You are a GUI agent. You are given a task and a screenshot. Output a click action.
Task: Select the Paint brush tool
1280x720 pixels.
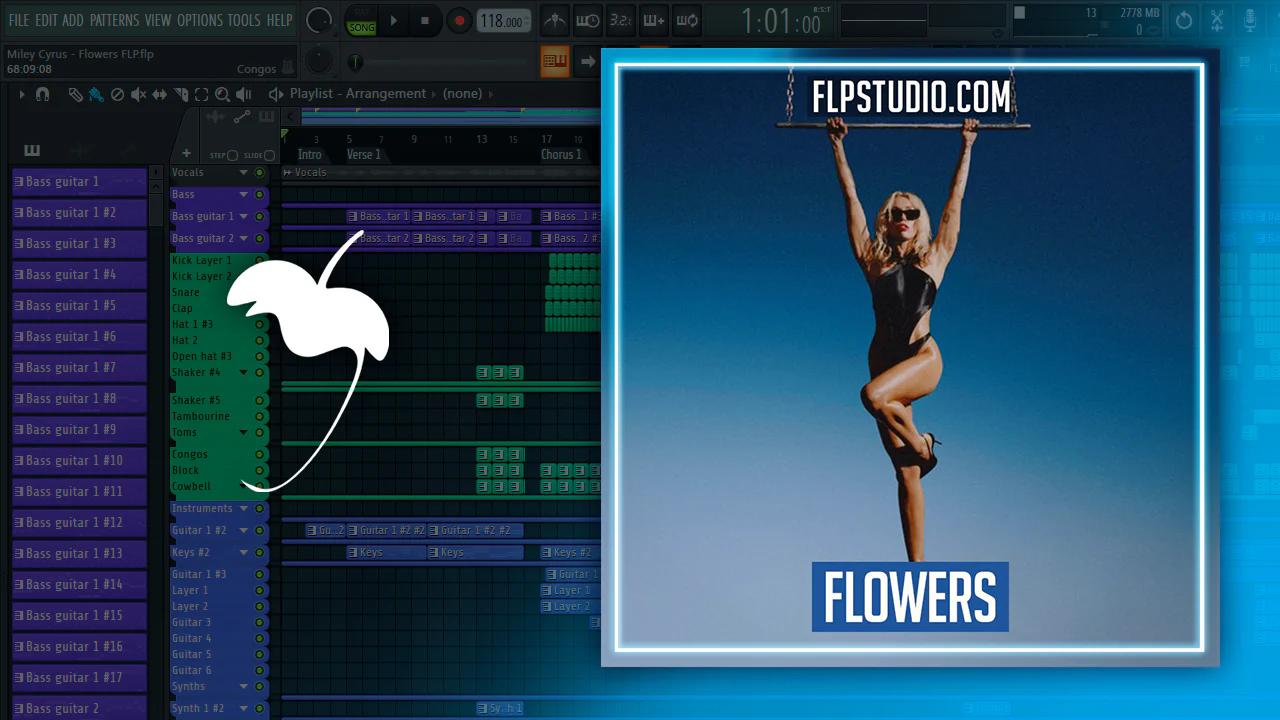coord(96,94)
